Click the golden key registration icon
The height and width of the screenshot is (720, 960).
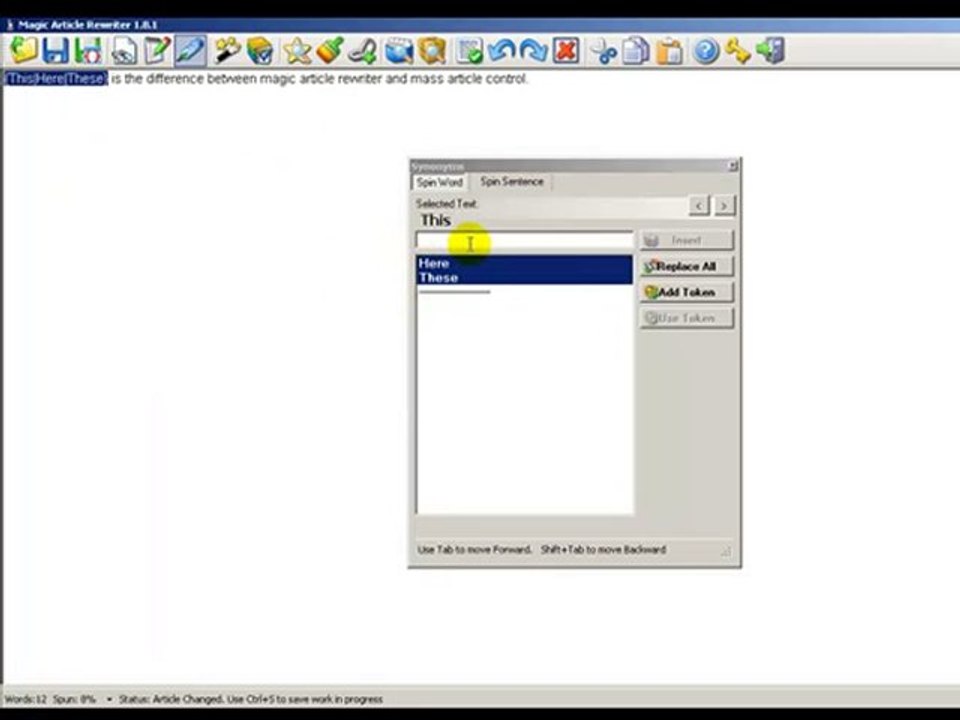tap(738, 51)
